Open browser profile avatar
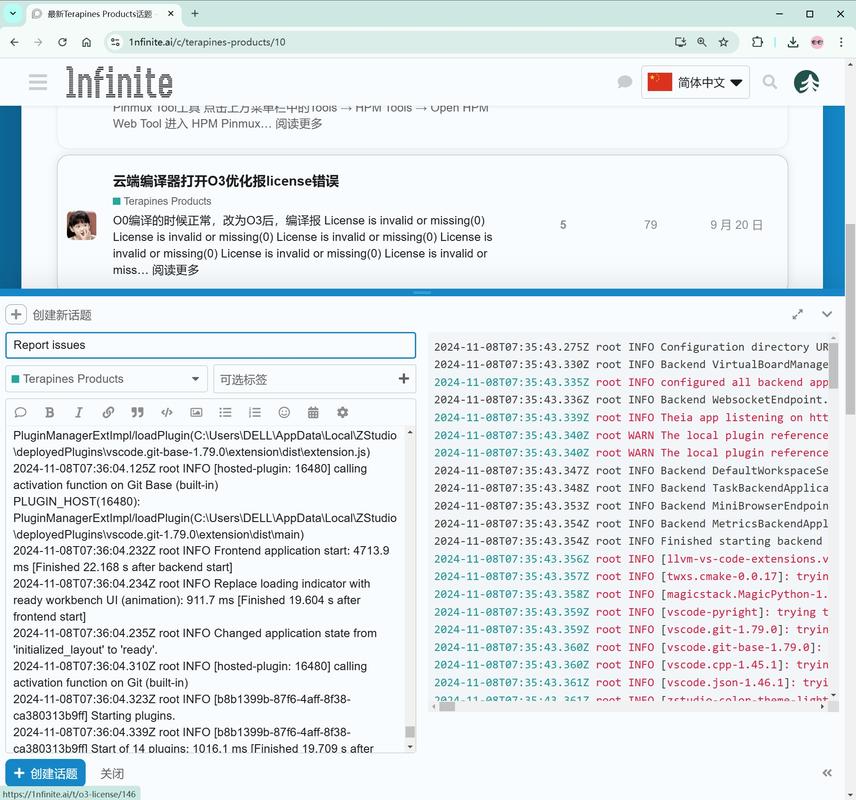Image resolution: width=856 pixels, height=800 pixels. pos(817,42)
